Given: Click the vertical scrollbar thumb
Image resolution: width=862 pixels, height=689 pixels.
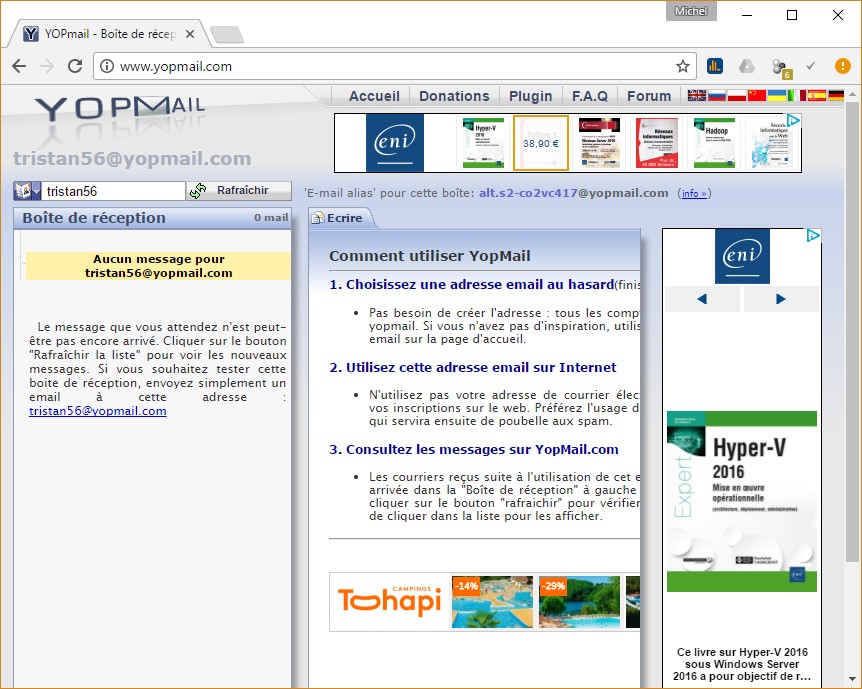Looking at the screenshot, I should pos(852,332).
